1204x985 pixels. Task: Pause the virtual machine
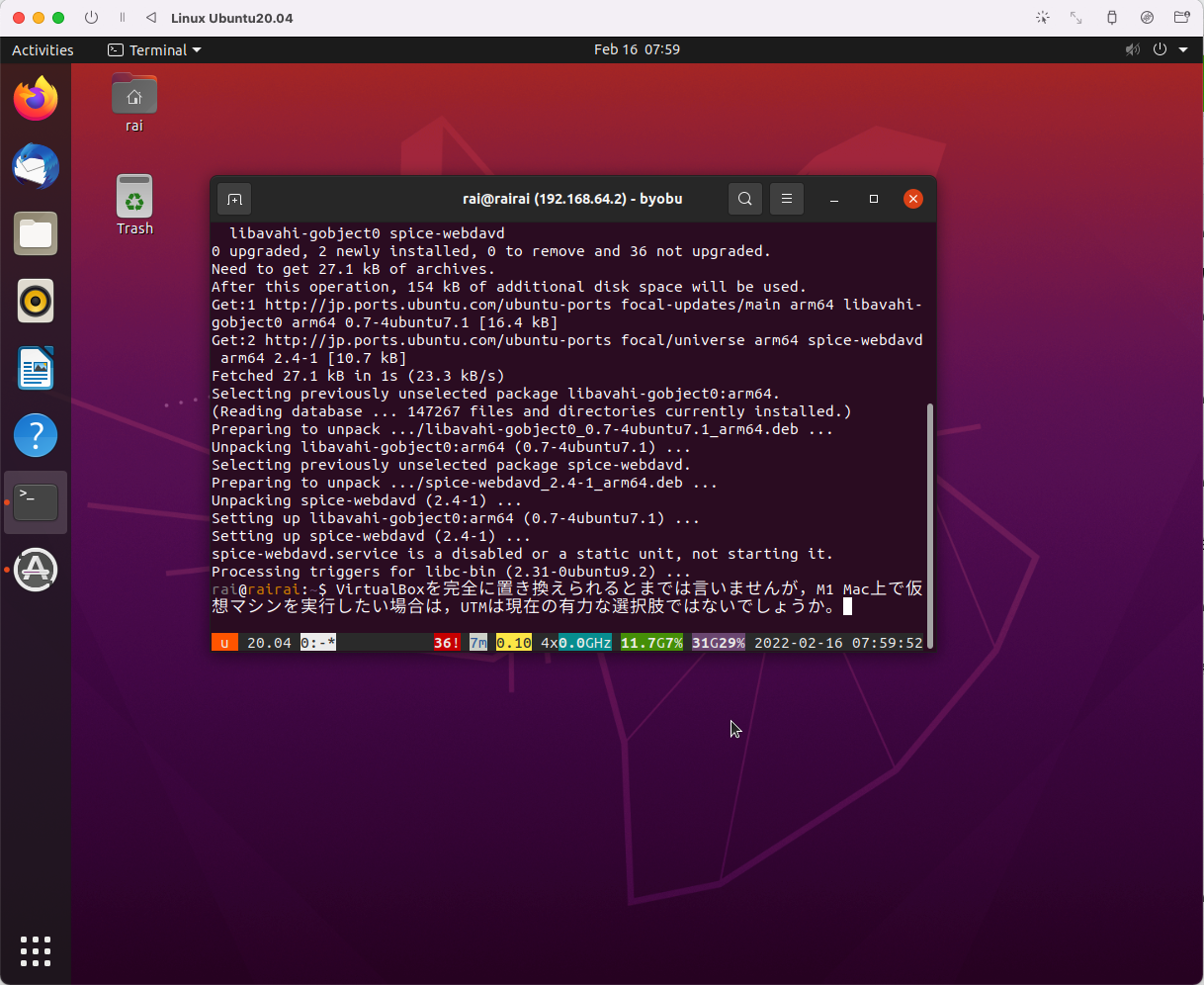[122, 18]
